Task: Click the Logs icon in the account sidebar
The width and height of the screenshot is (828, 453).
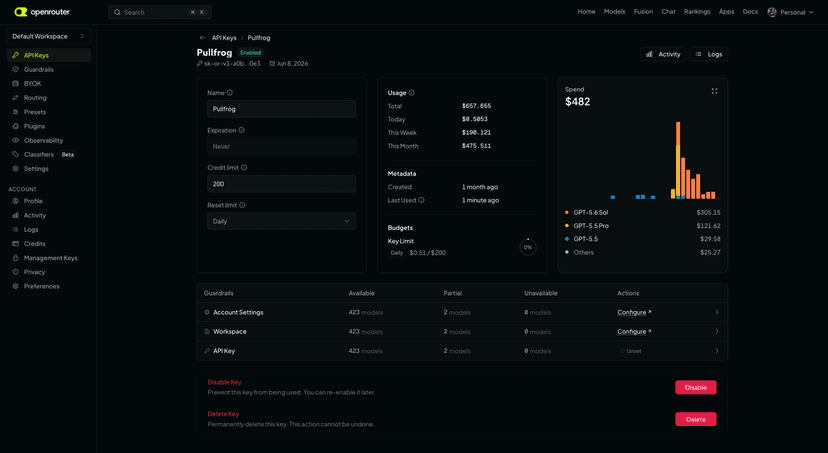Action: (x=15, y=229)
